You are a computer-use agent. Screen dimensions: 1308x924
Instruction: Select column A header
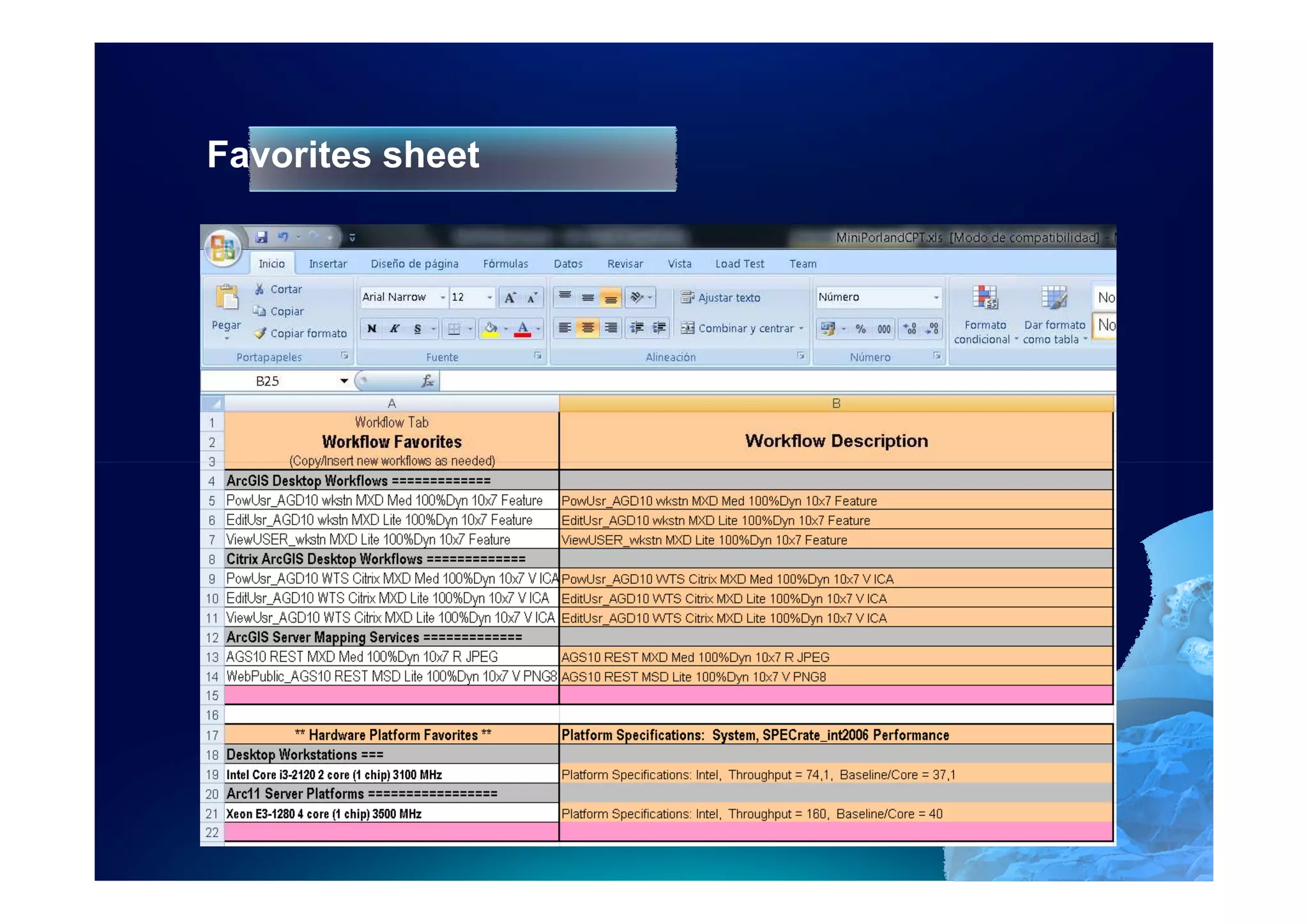pos(392,404)
